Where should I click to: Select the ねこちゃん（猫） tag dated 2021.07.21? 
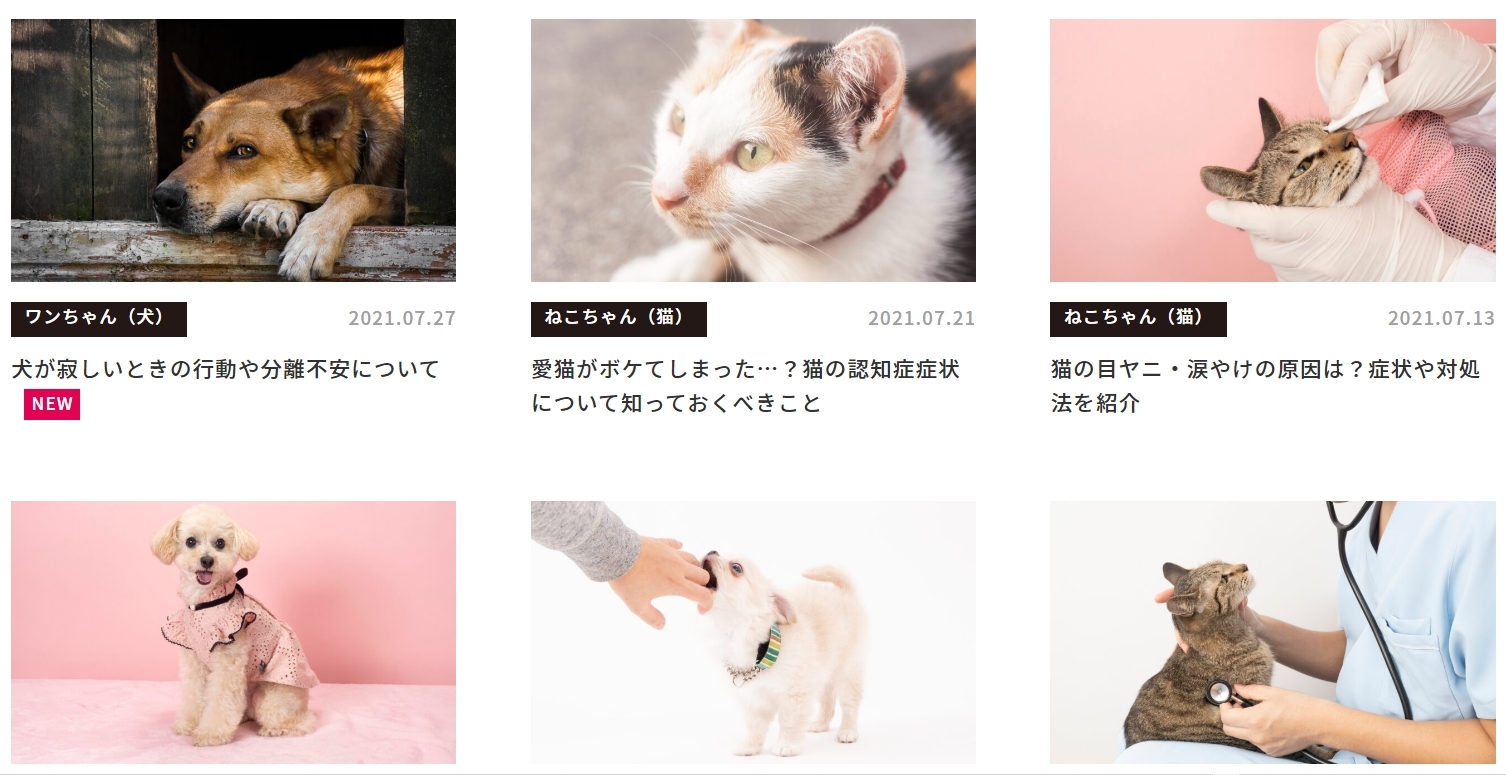[x=619, y=319]
